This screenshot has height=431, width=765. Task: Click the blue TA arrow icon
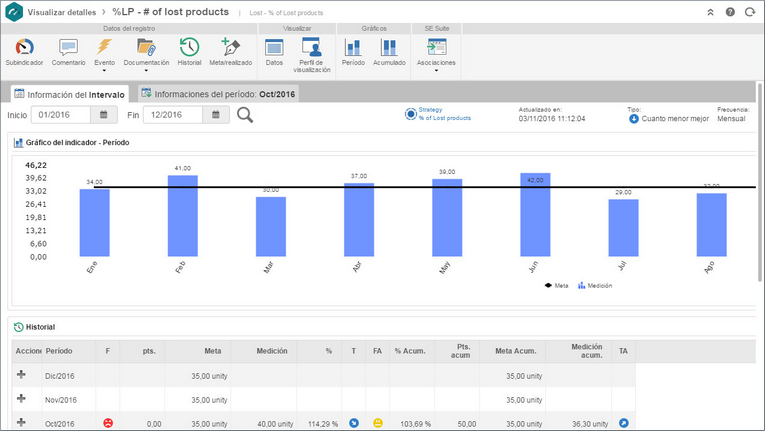[x=624, y=423]
